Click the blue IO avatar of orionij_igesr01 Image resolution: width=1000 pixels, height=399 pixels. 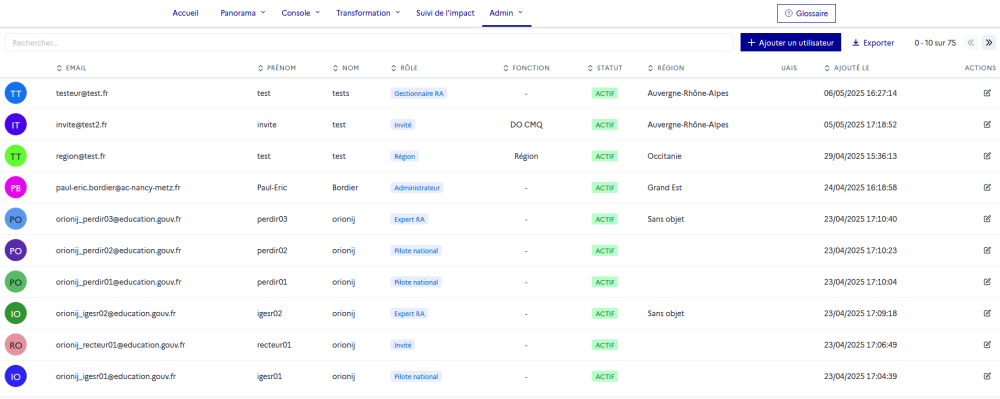[x=15, y=376]
